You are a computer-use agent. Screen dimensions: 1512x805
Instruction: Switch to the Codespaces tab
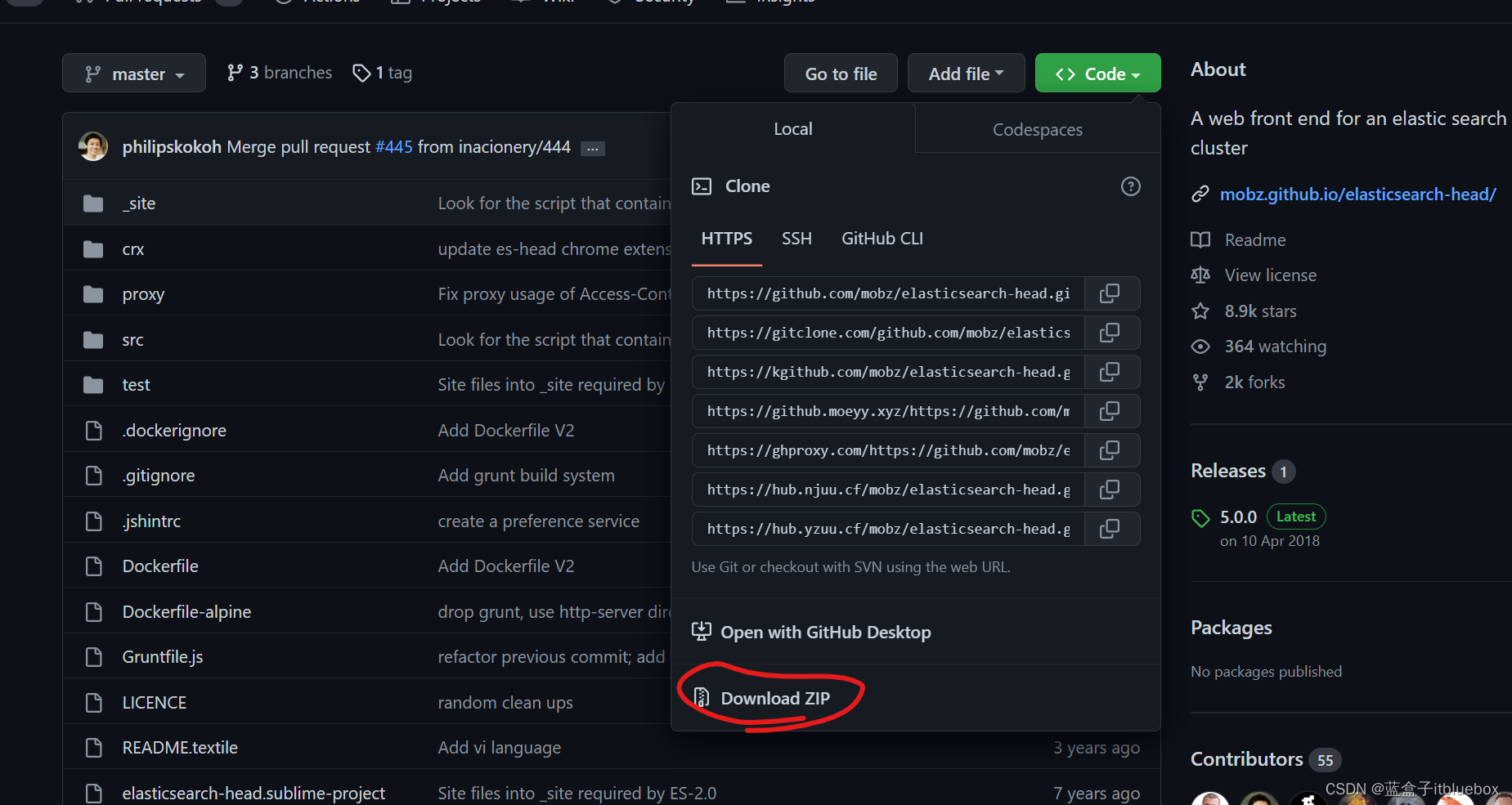(1038, 130)
